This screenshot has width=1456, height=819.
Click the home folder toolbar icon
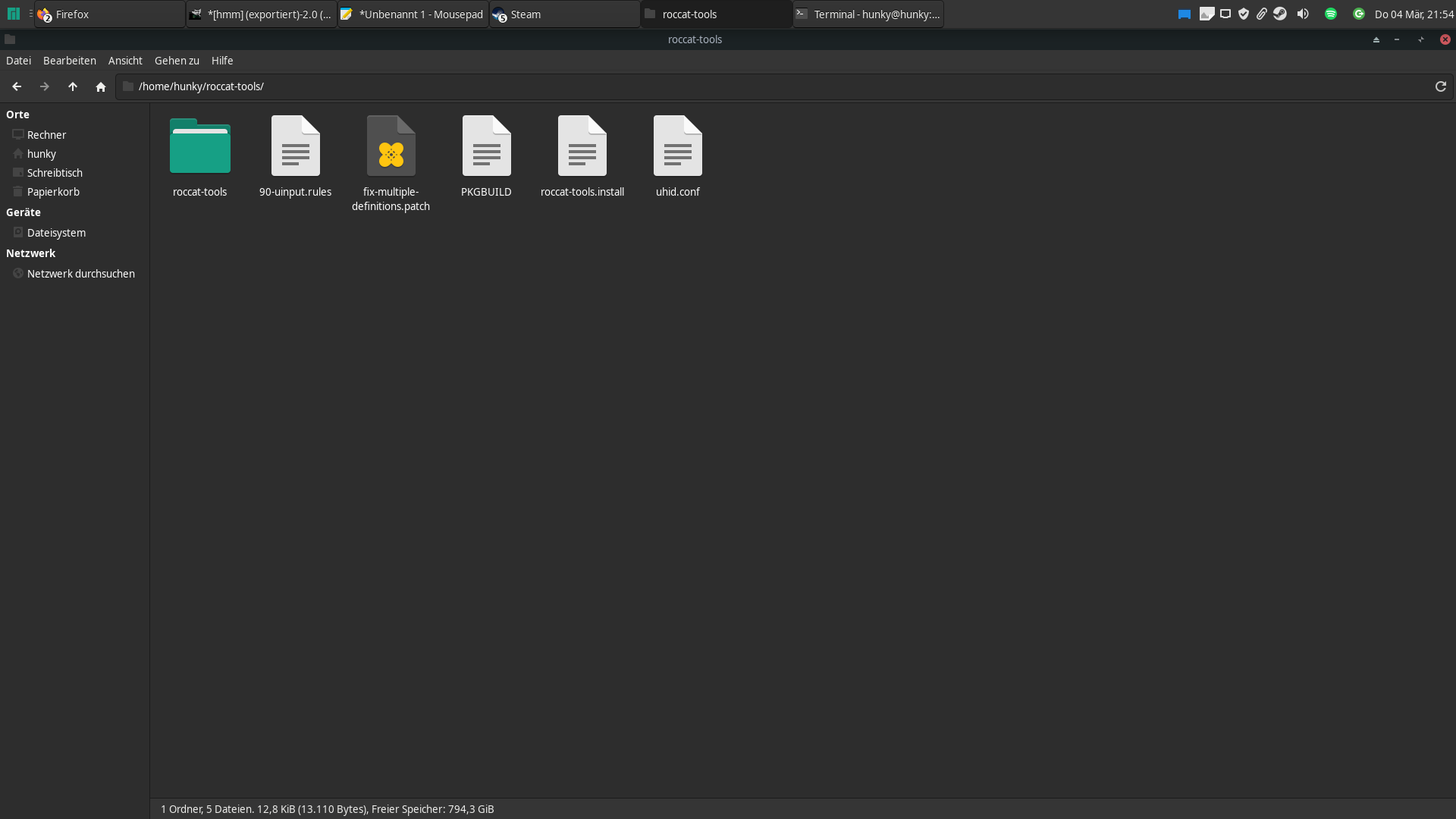coord(101,86)
